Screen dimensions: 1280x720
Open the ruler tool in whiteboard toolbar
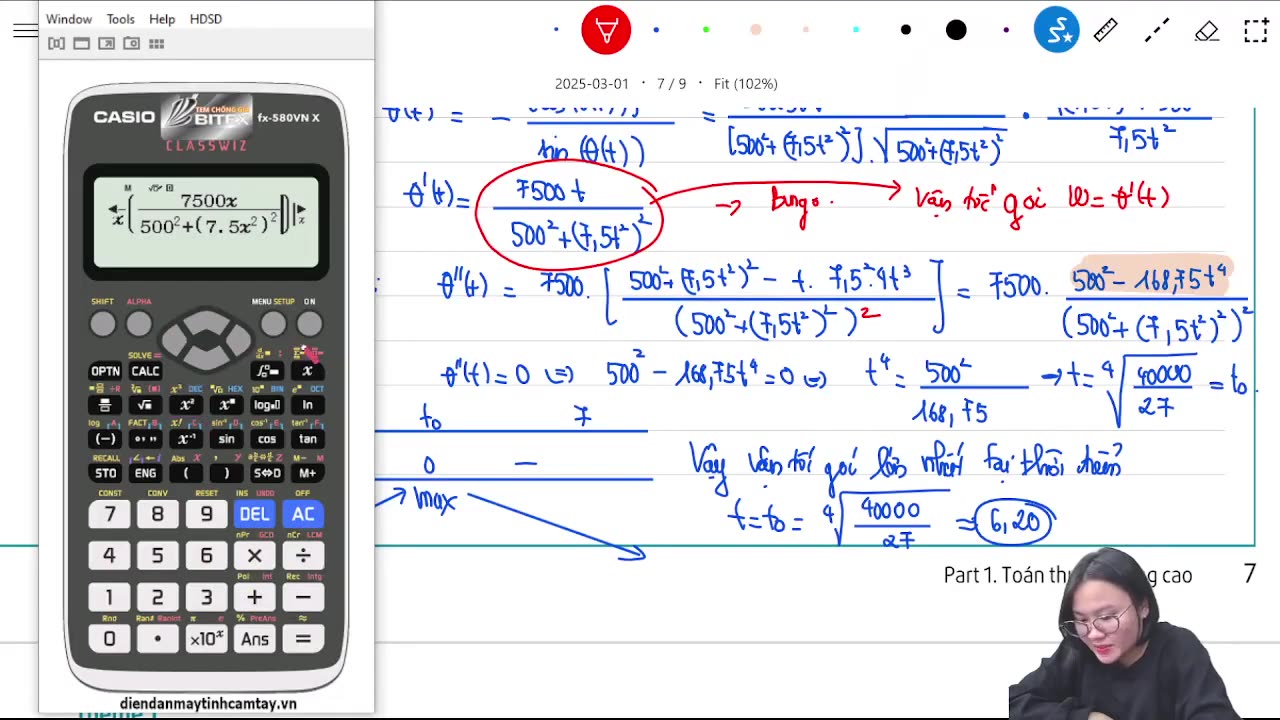(x=1105, y=30)
